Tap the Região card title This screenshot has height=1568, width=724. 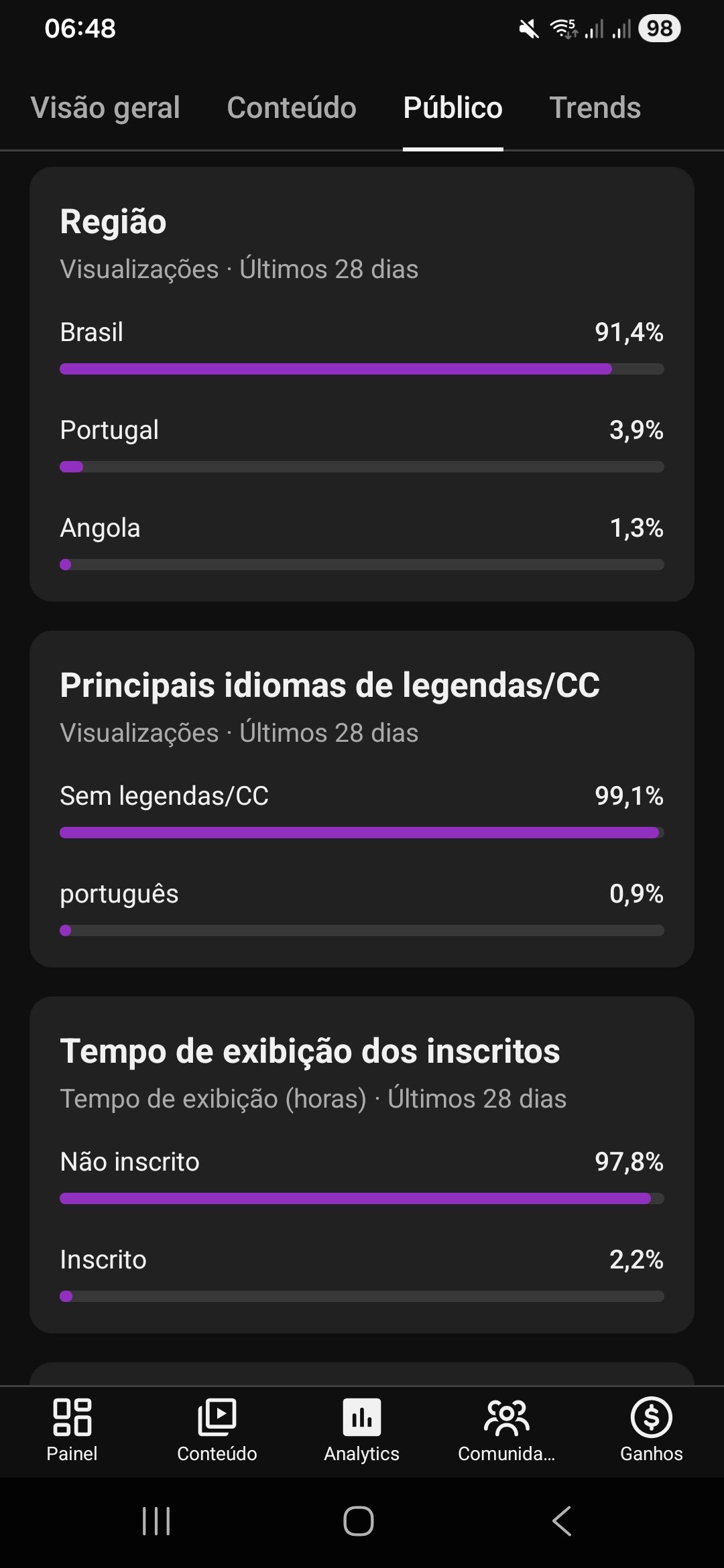pos(113,222)
